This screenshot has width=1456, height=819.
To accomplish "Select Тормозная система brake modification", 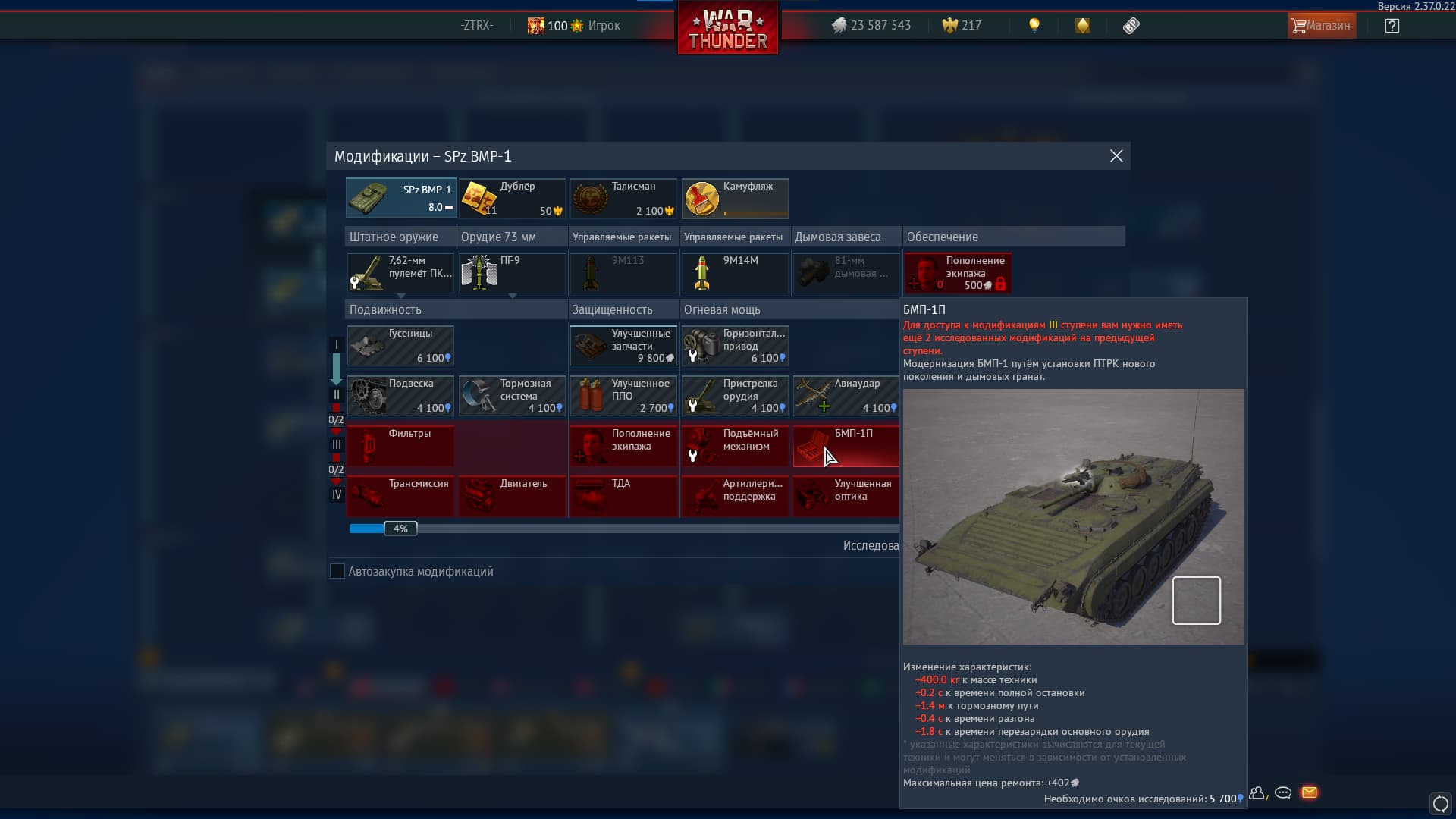I will [512, 396].
